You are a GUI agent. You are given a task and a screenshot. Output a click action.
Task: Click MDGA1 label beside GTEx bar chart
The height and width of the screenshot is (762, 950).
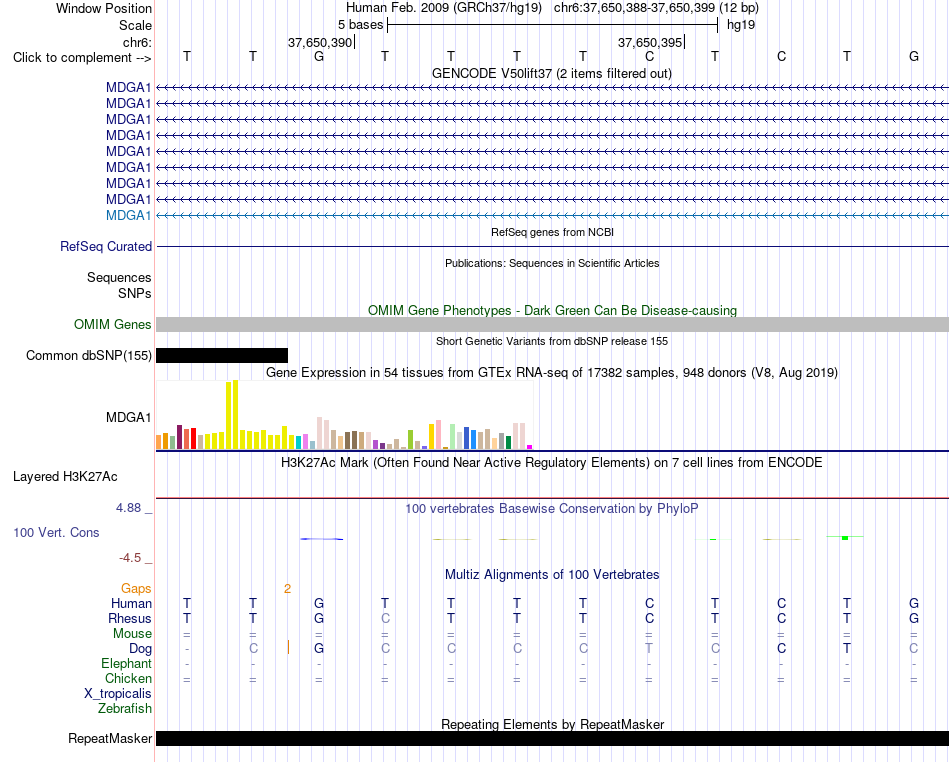(128, 417)
